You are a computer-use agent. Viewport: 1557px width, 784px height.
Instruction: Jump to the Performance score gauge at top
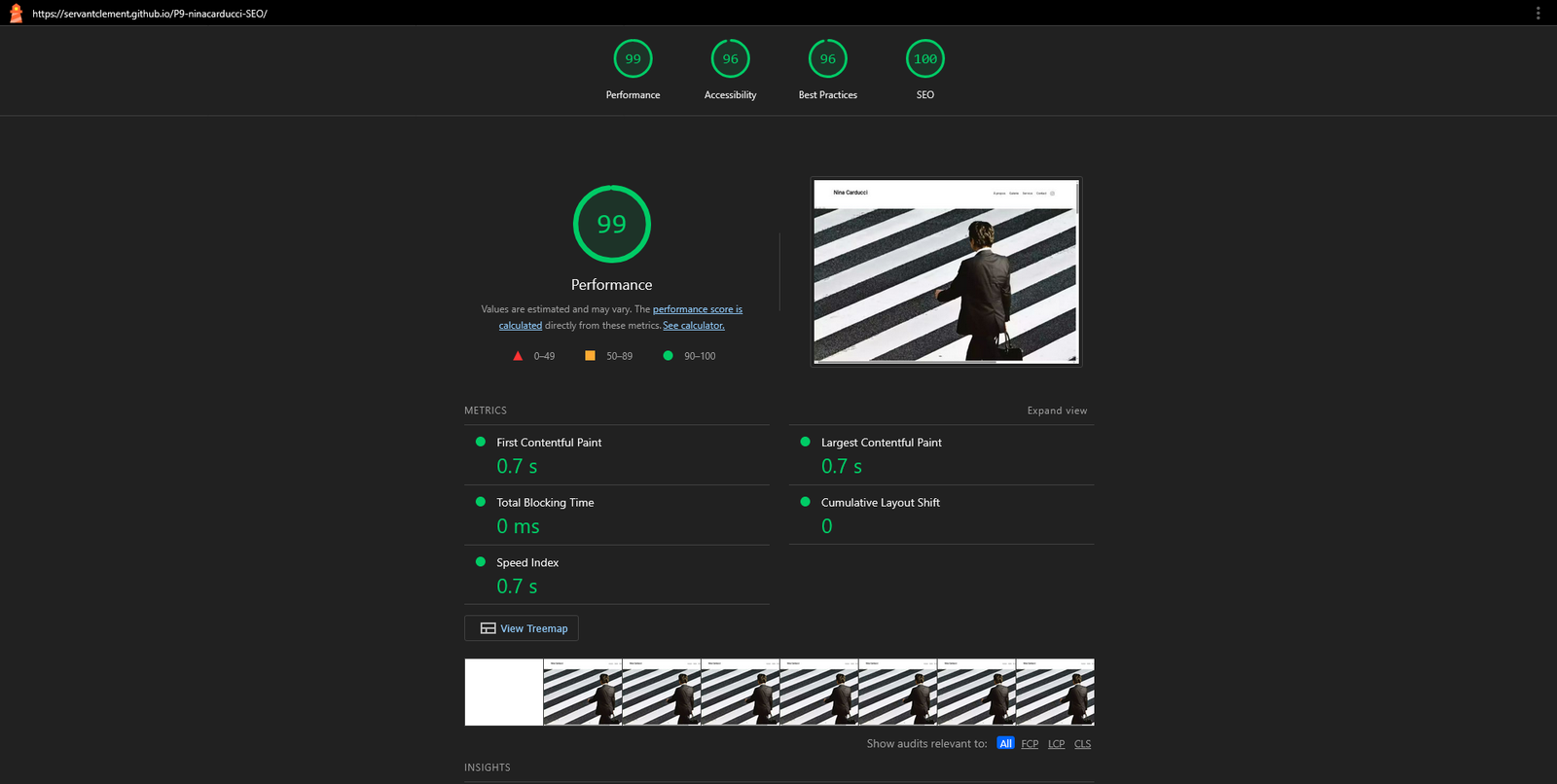pos(633,59)
